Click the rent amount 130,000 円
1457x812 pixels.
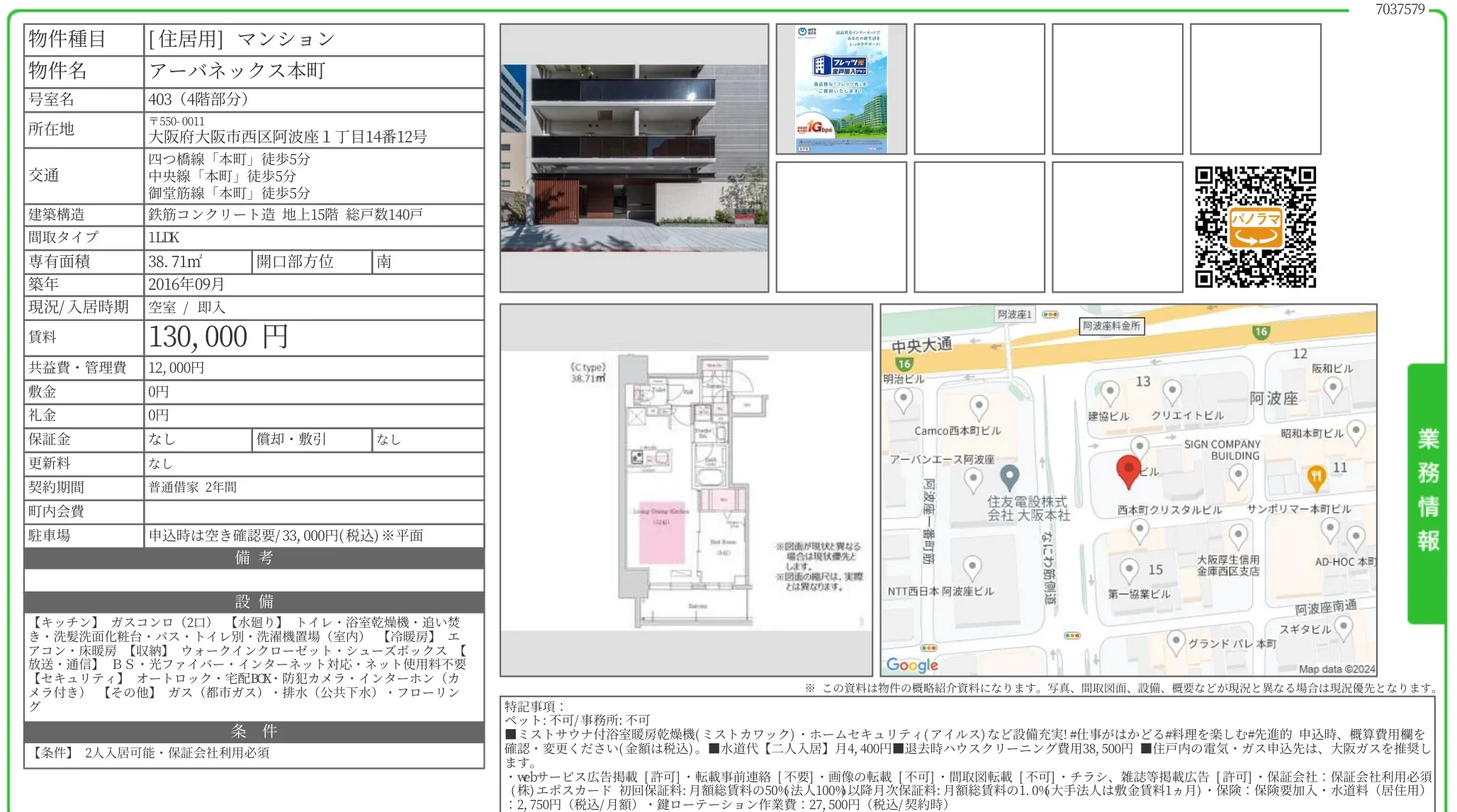218,337
